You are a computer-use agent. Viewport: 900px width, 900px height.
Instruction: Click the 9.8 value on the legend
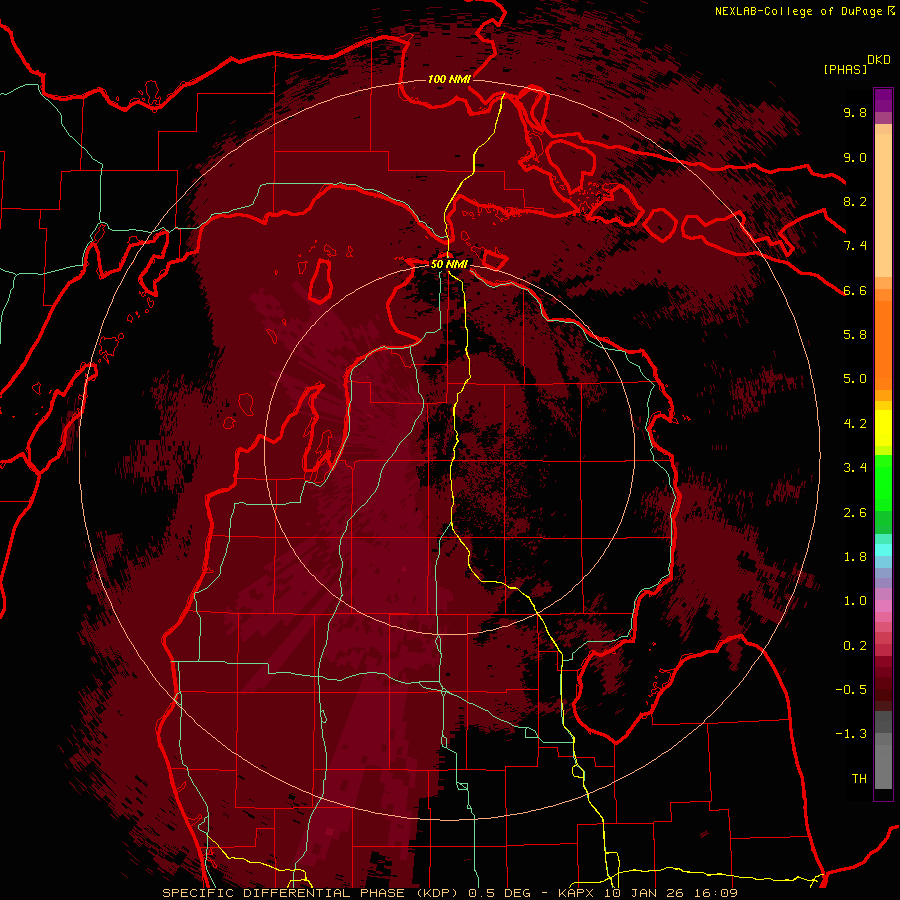tap(855, 112)
